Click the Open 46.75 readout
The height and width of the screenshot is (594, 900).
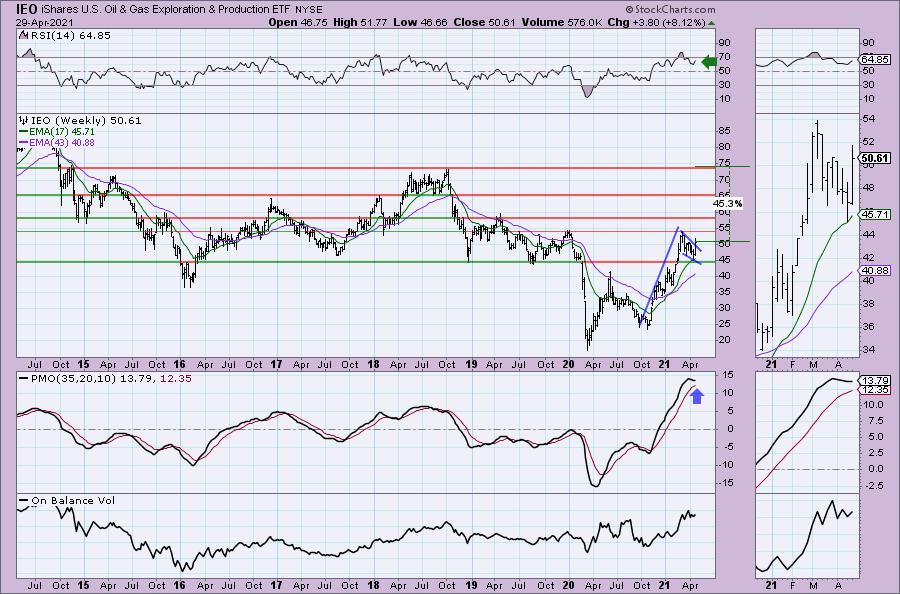[x=298, y=22]
